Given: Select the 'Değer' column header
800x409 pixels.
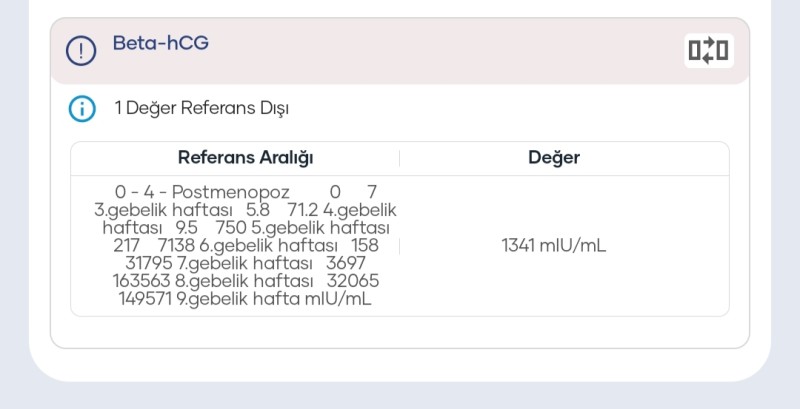Looking at the screenshot, I should pos(553,158).
